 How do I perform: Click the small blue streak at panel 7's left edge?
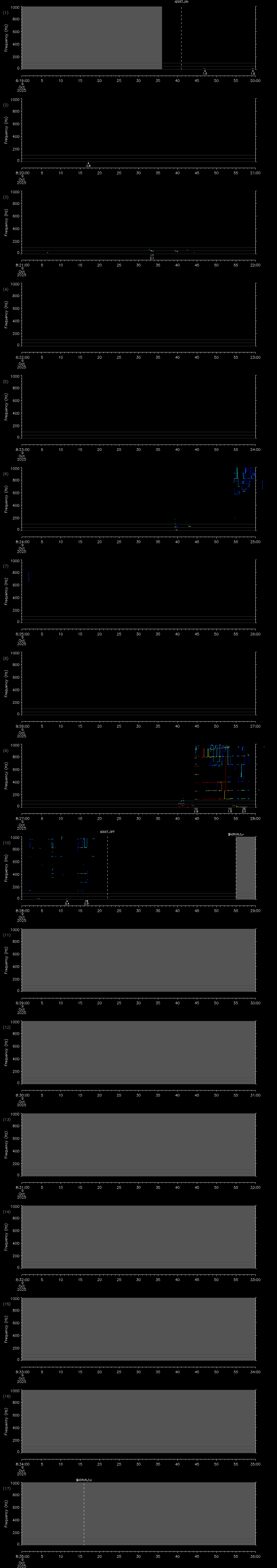[29, 576]
